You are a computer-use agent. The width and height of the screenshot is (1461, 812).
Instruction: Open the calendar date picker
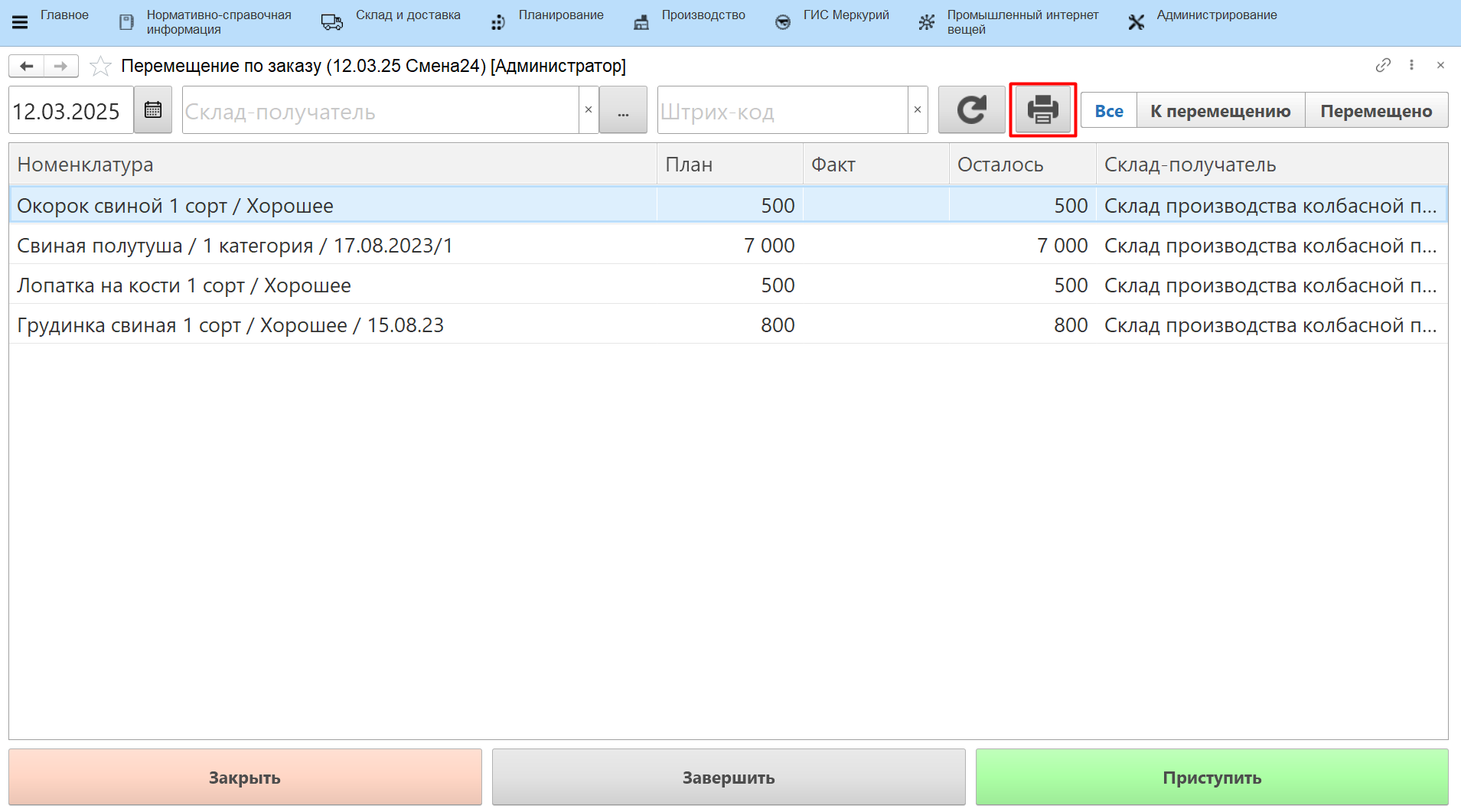coord(153,110)
